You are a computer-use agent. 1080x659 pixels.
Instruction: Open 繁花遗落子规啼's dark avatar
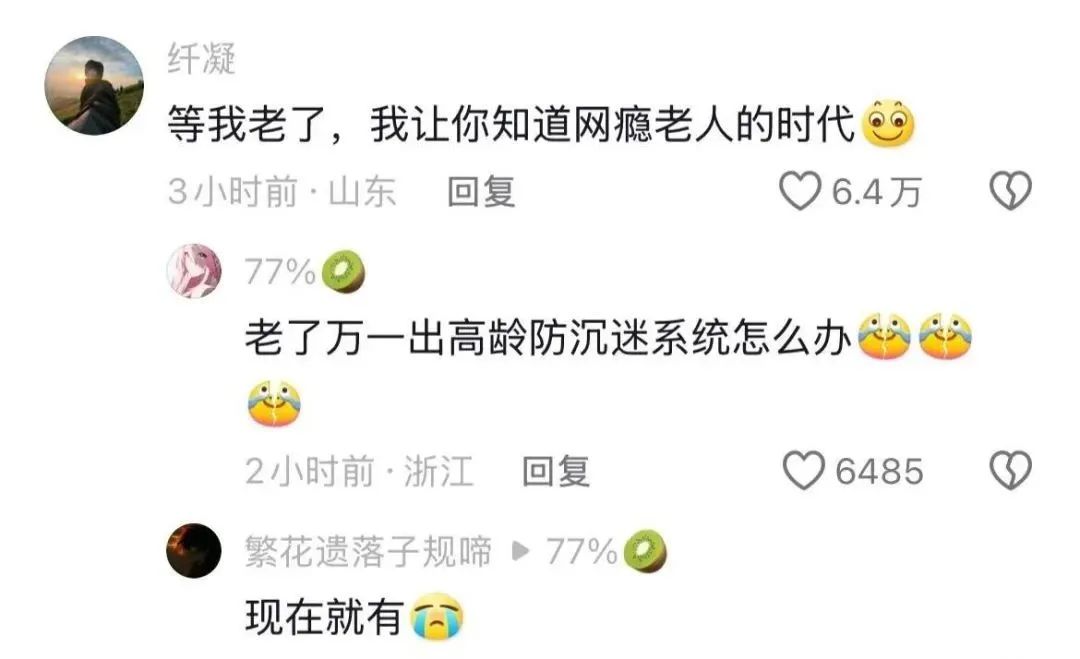(x=194, y=550)
